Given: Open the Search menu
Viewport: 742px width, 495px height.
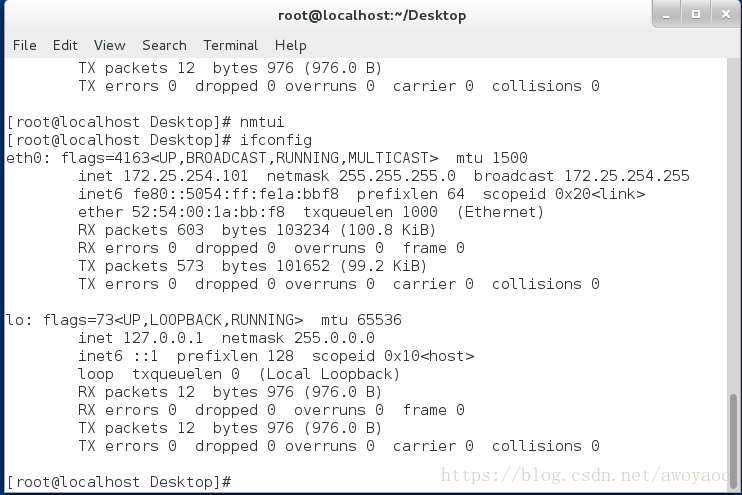Looking at the screenshot, I should [164, 45].
